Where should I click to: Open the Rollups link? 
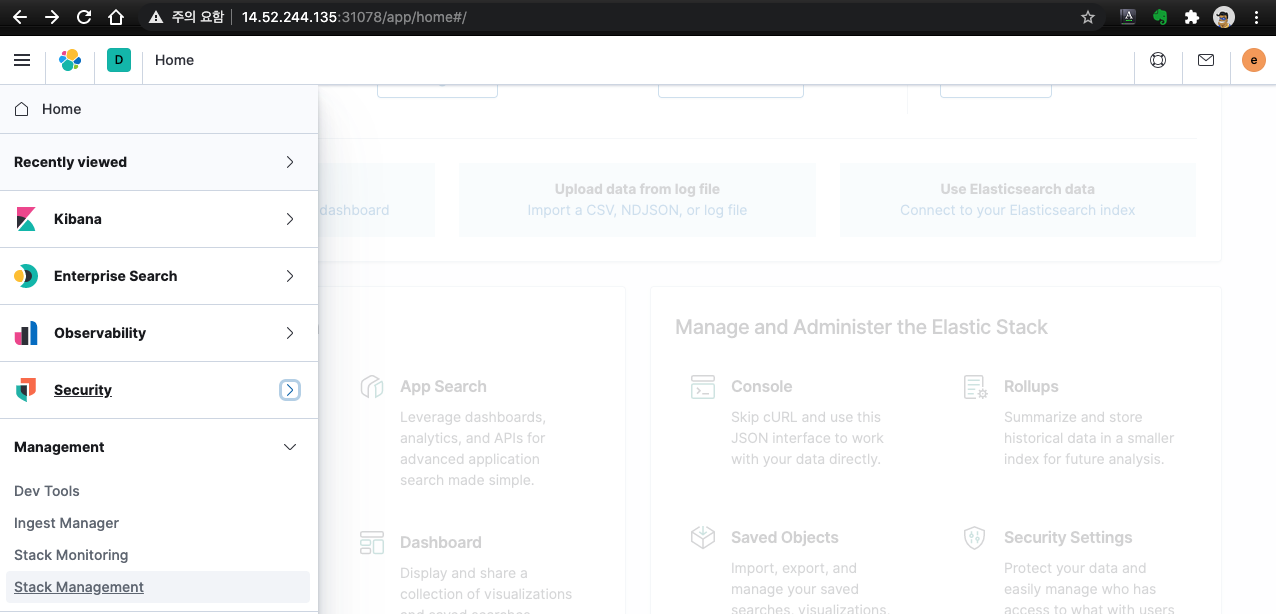tap(1031, 387)
